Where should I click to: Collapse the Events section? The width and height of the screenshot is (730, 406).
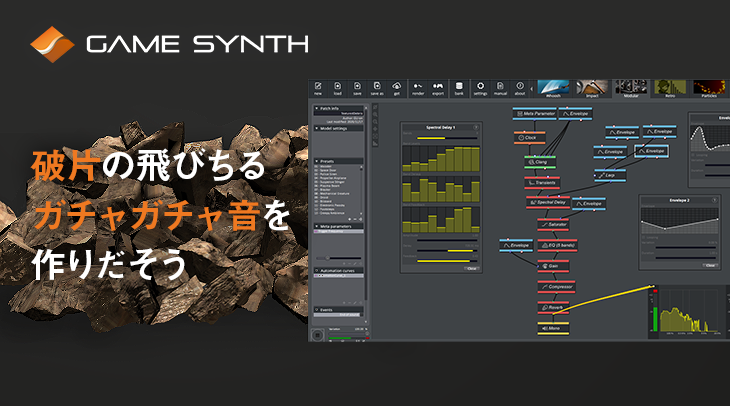click(317, 310)
